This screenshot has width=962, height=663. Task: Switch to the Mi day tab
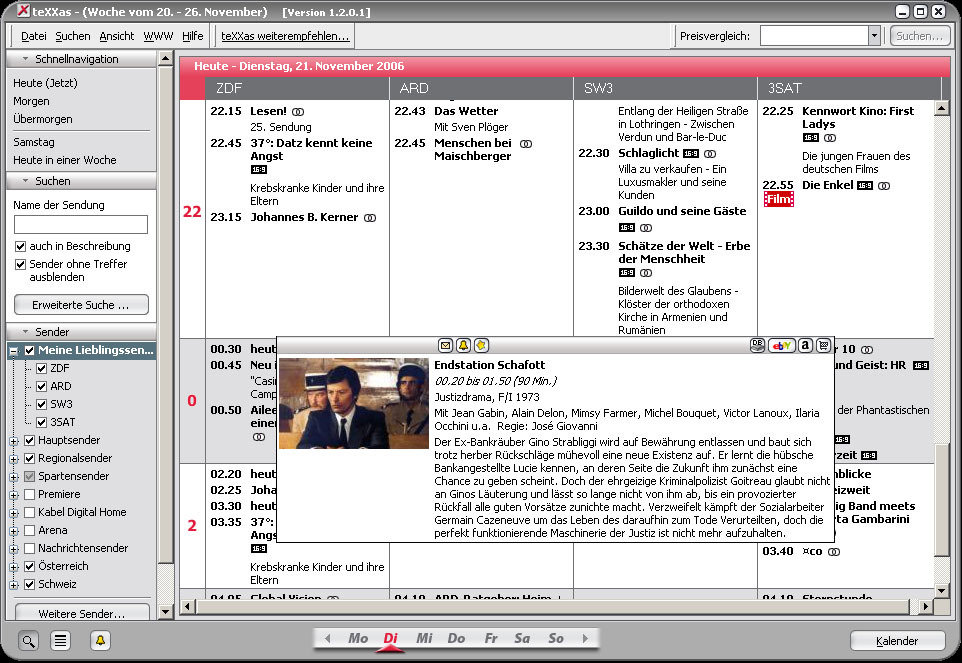pyautogui.click(x=424, y=638)
